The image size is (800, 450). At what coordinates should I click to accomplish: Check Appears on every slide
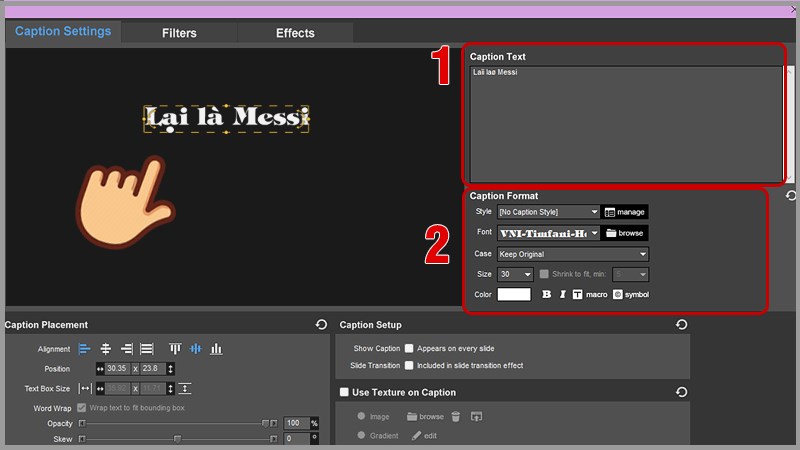tap(409, 348)
